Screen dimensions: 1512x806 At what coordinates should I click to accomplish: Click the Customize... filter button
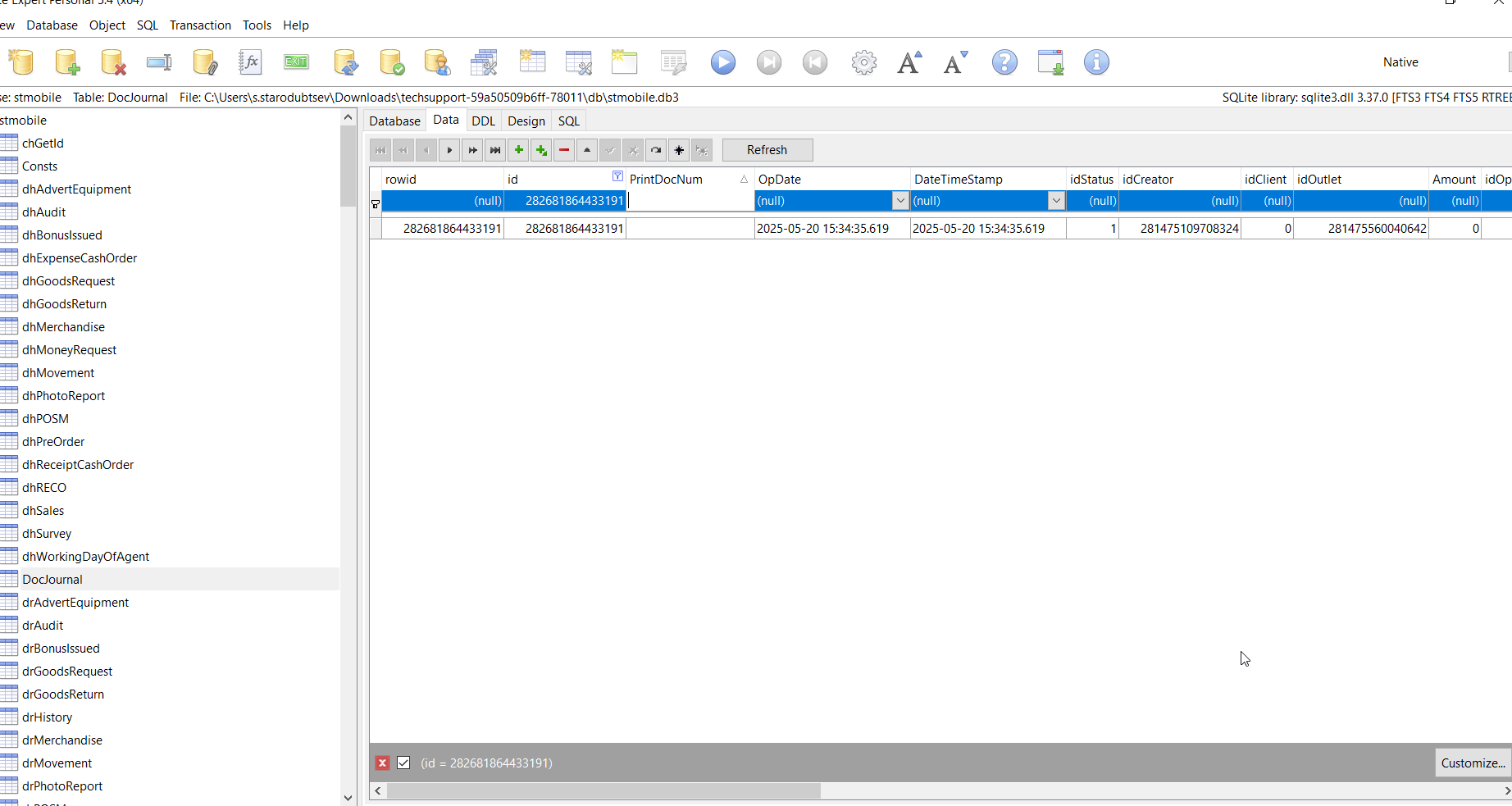tap(1473, 763)
